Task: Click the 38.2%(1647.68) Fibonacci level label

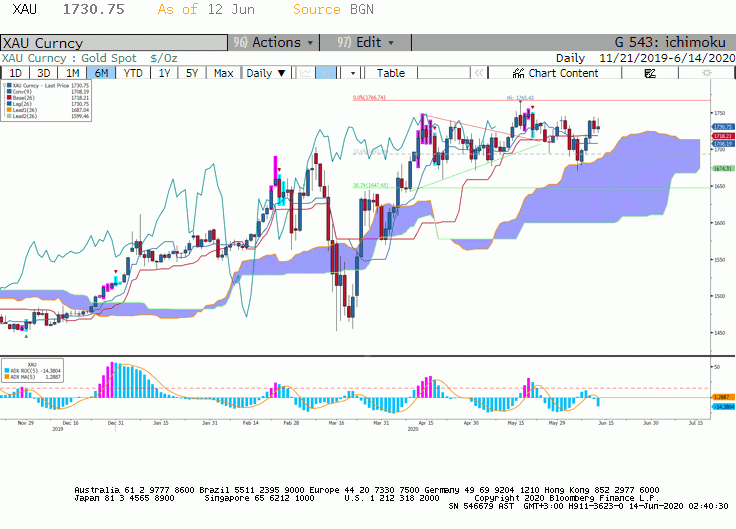Action: tap(370, 185)
